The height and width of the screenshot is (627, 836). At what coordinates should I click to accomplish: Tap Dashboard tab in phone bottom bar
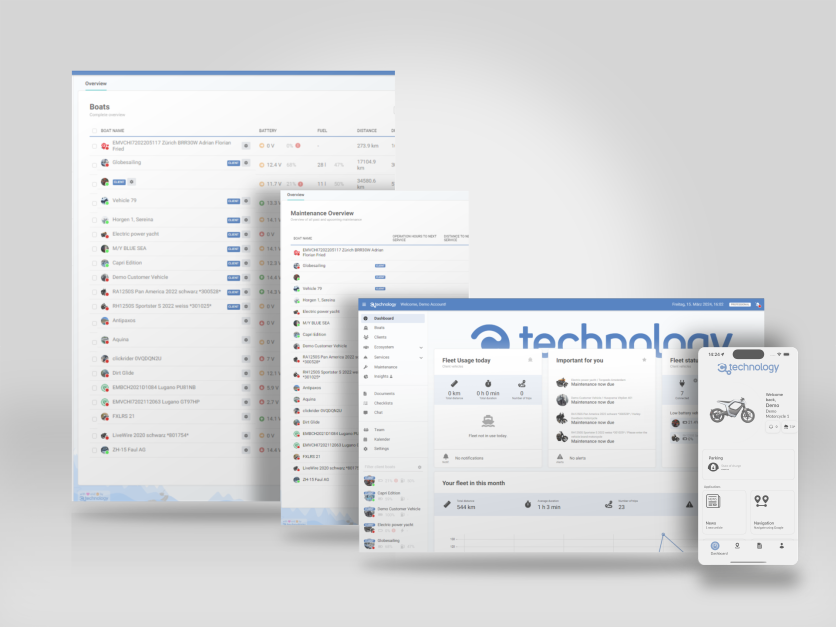click(716, 548)
